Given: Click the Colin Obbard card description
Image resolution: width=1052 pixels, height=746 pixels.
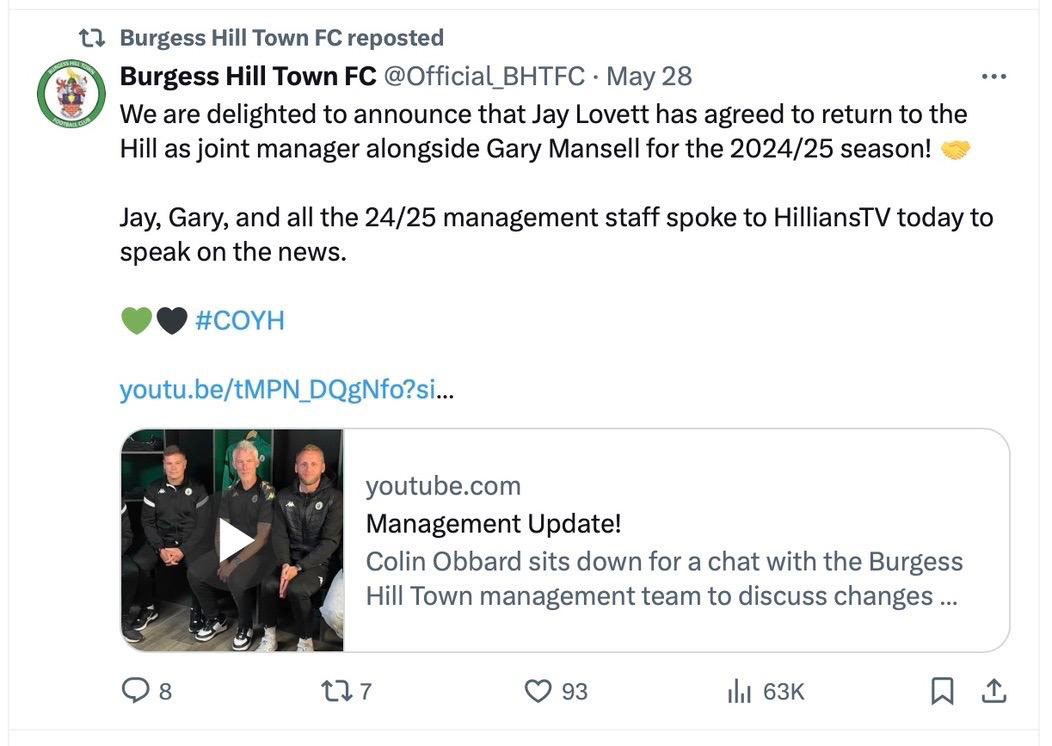Looking at the screenshot, I should point(663,578).
